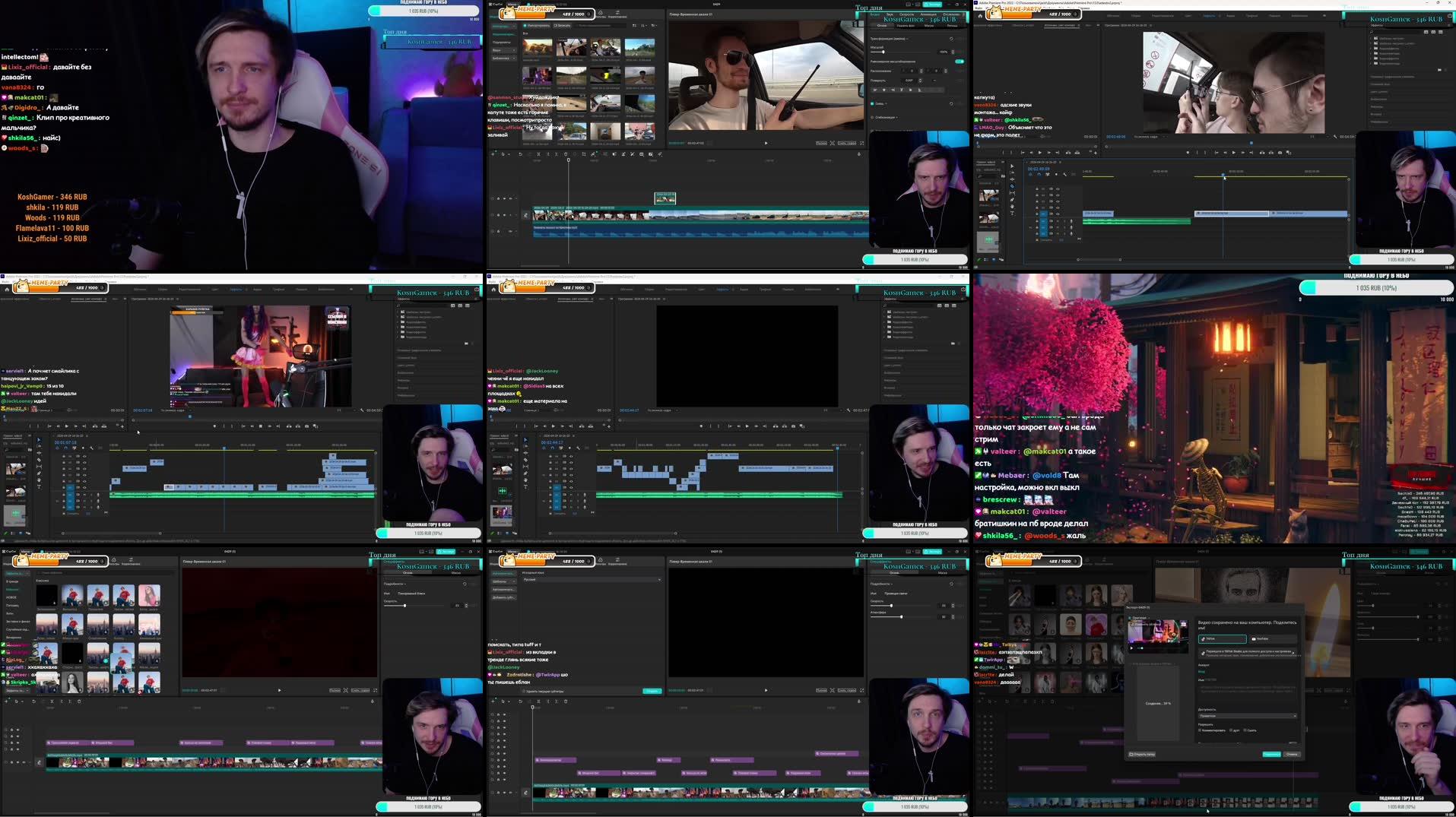Click trash delete icon in driver-video timeline toolbar
This screenshot has height=817, width=1456.
[566, 154]
